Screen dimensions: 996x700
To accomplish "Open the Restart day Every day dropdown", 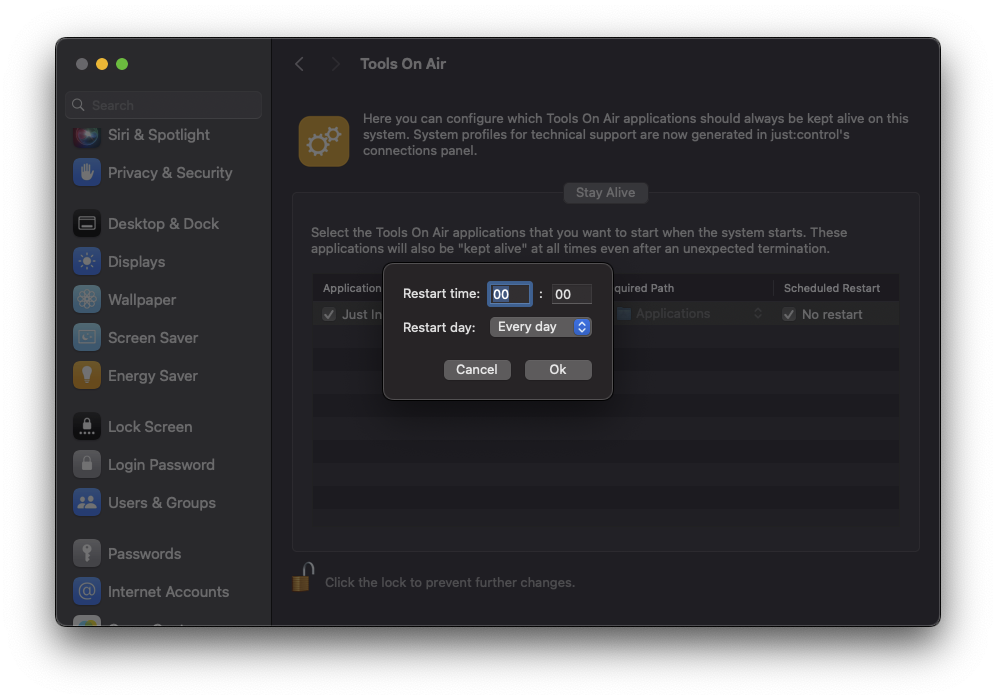I will point(541,327).
